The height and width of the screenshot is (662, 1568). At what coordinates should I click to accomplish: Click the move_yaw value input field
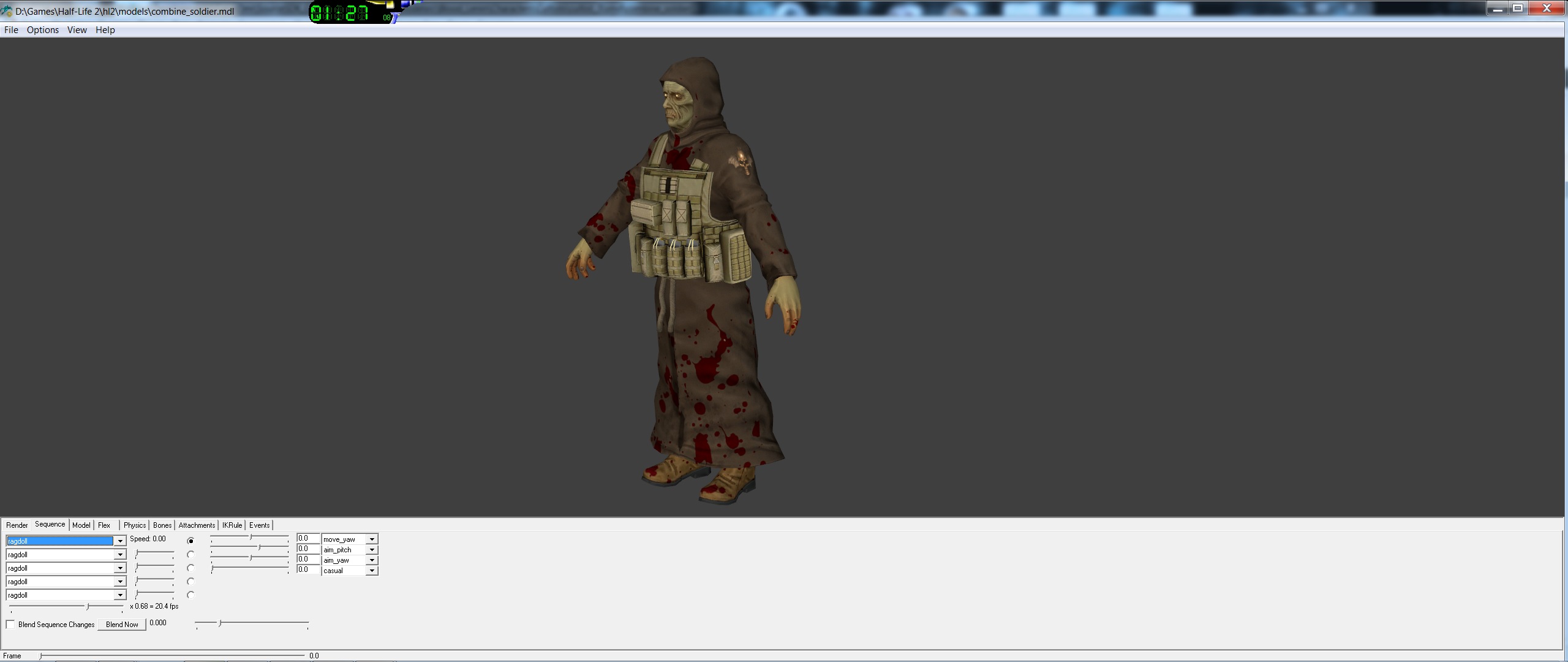pos(308,539)
